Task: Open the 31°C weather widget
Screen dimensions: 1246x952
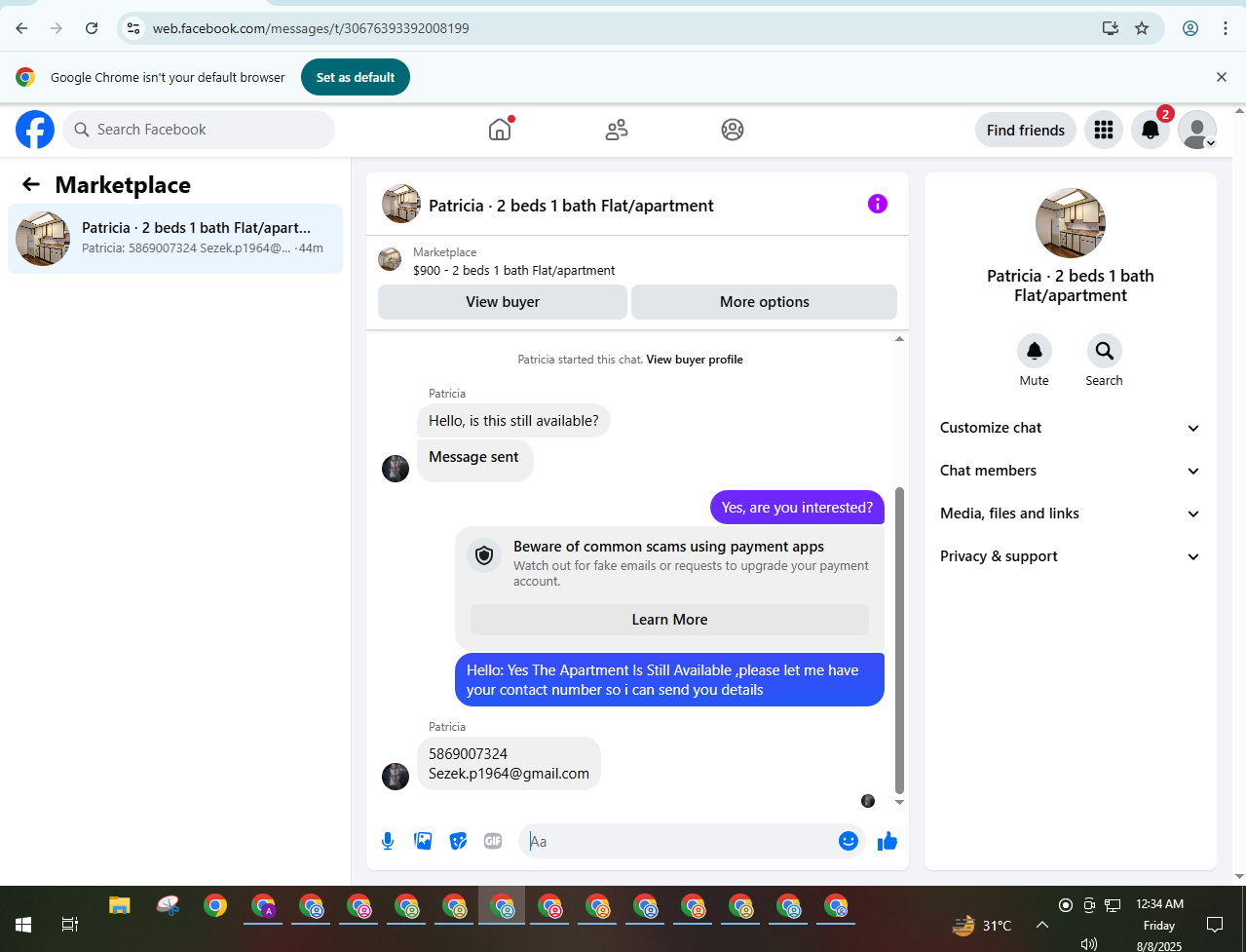Action: (982, 925)
